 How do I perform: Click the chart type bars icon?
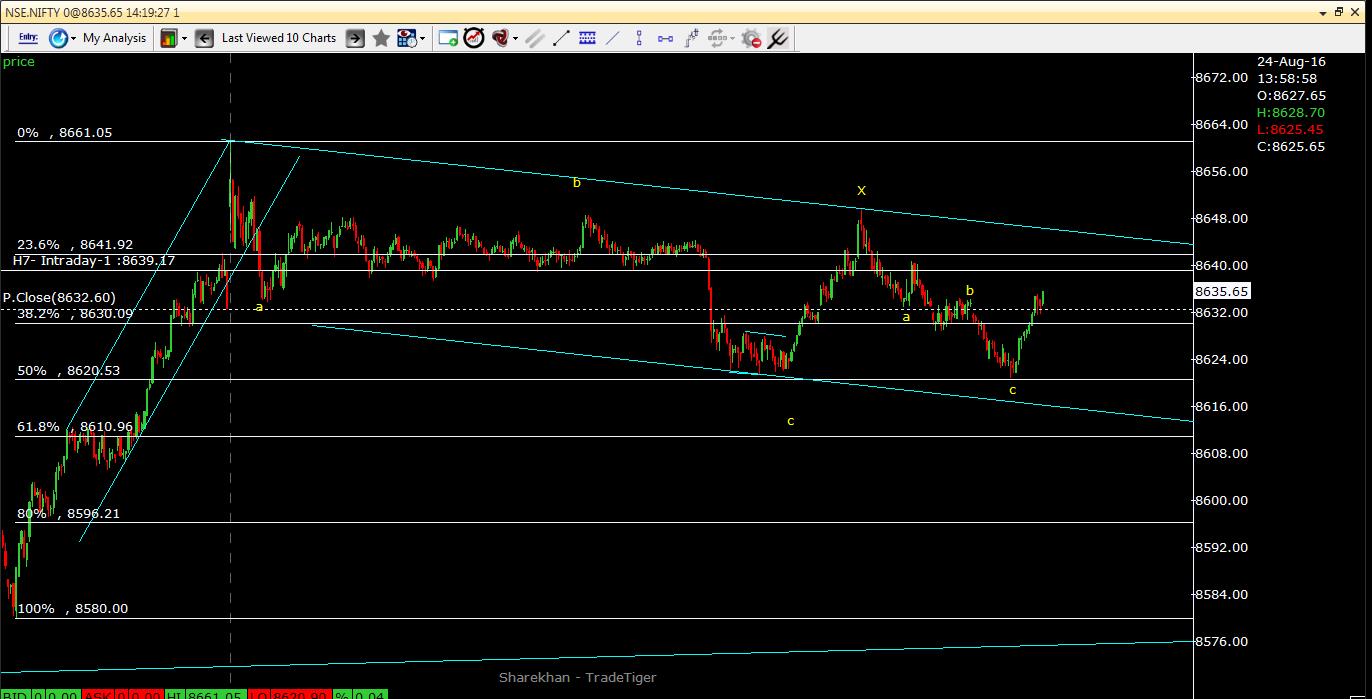pos(168,38)
